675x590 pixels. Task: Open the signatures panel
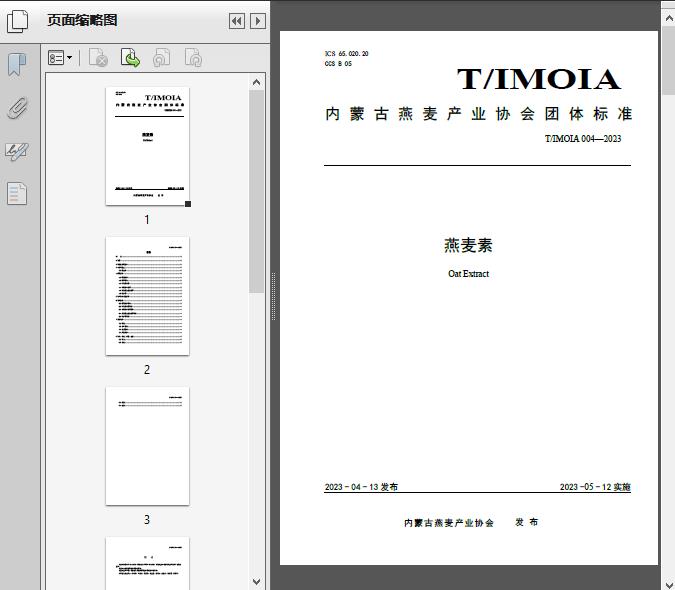click(17, 151)
